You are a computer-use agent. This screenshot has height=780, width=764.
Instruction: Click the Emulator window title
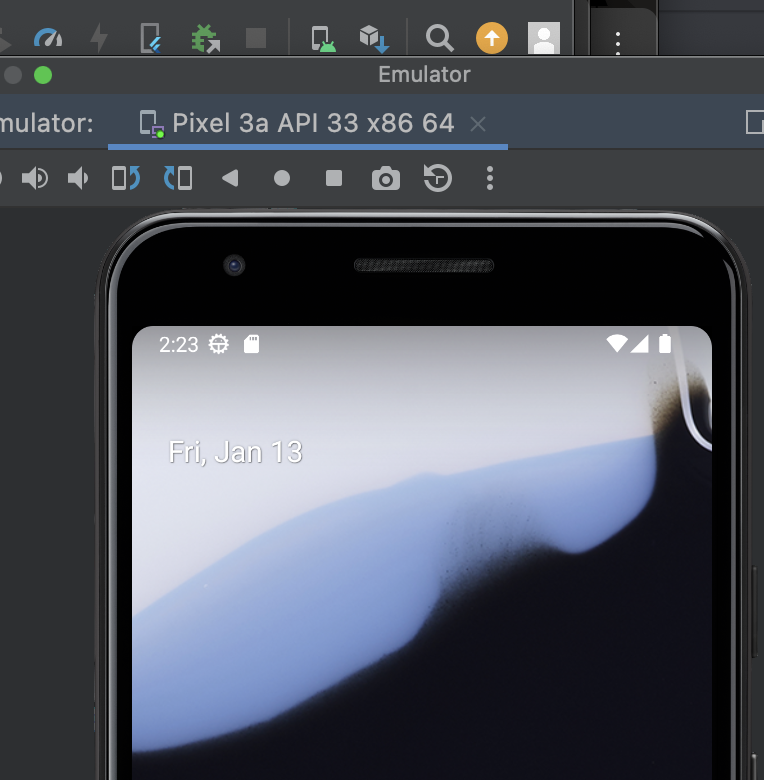tap(424, 75)
